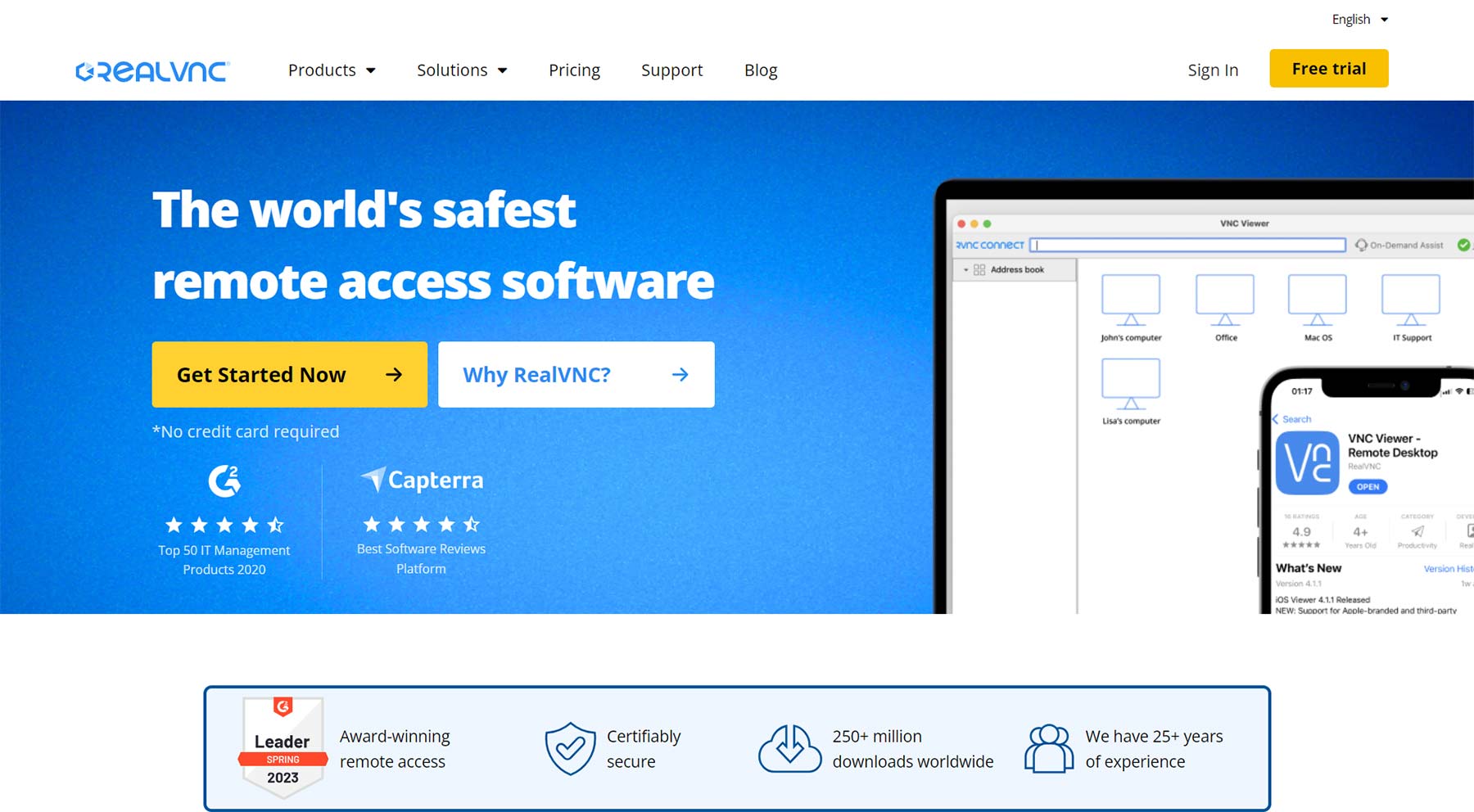This screenshot has height=812, width=1474.
Task: Click the shield checkmark secure icon
Action: pyautogui.click(x=570, y=748)
